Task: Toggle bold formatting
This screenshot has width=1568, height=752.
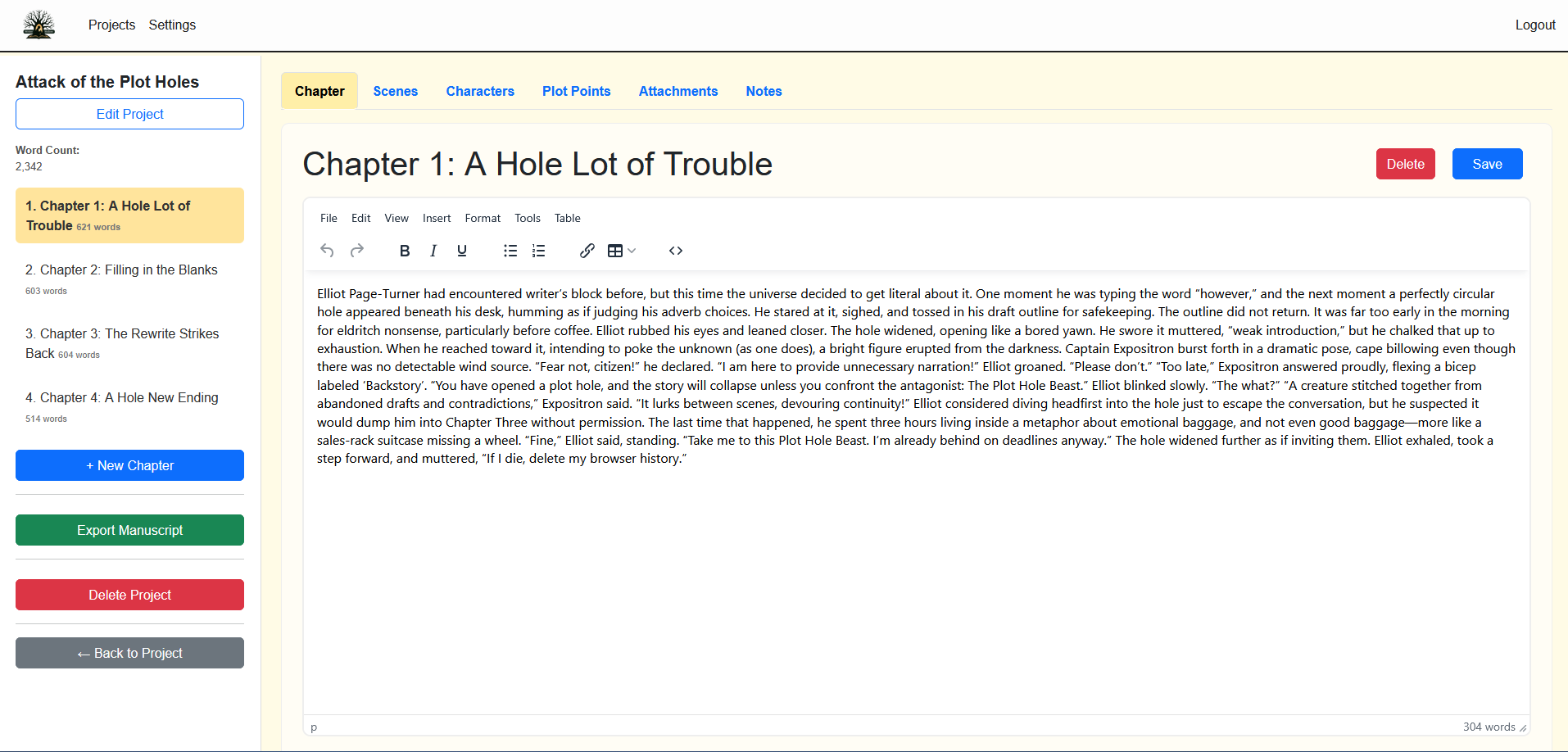Action: pyautogui.click(x=404, y=251)
